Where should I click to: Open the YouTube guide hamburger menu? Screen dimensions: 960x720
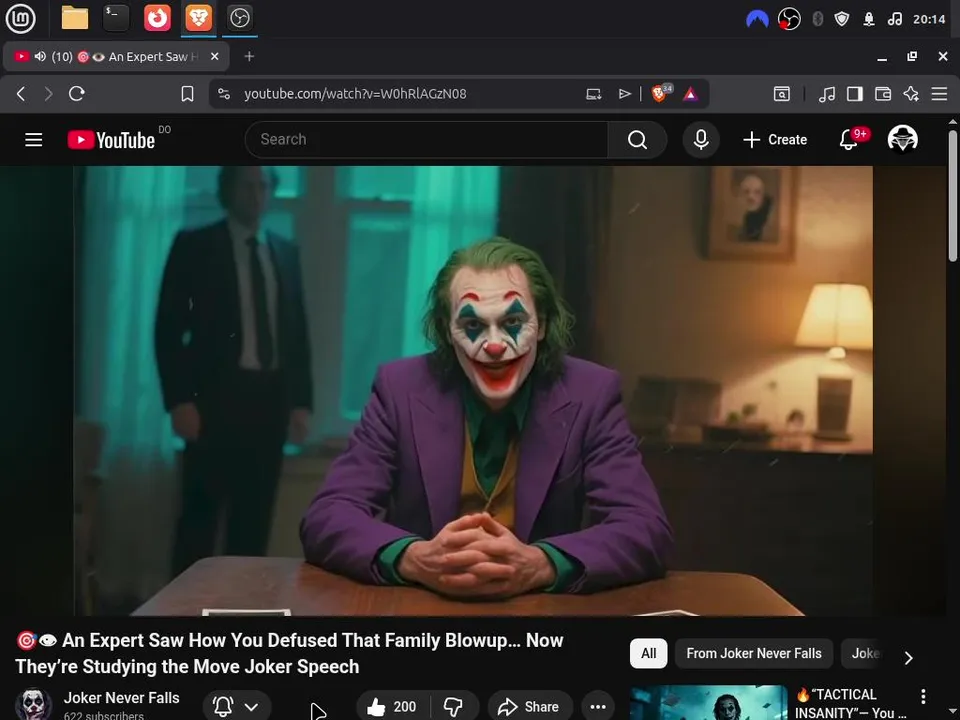point(34,140)
